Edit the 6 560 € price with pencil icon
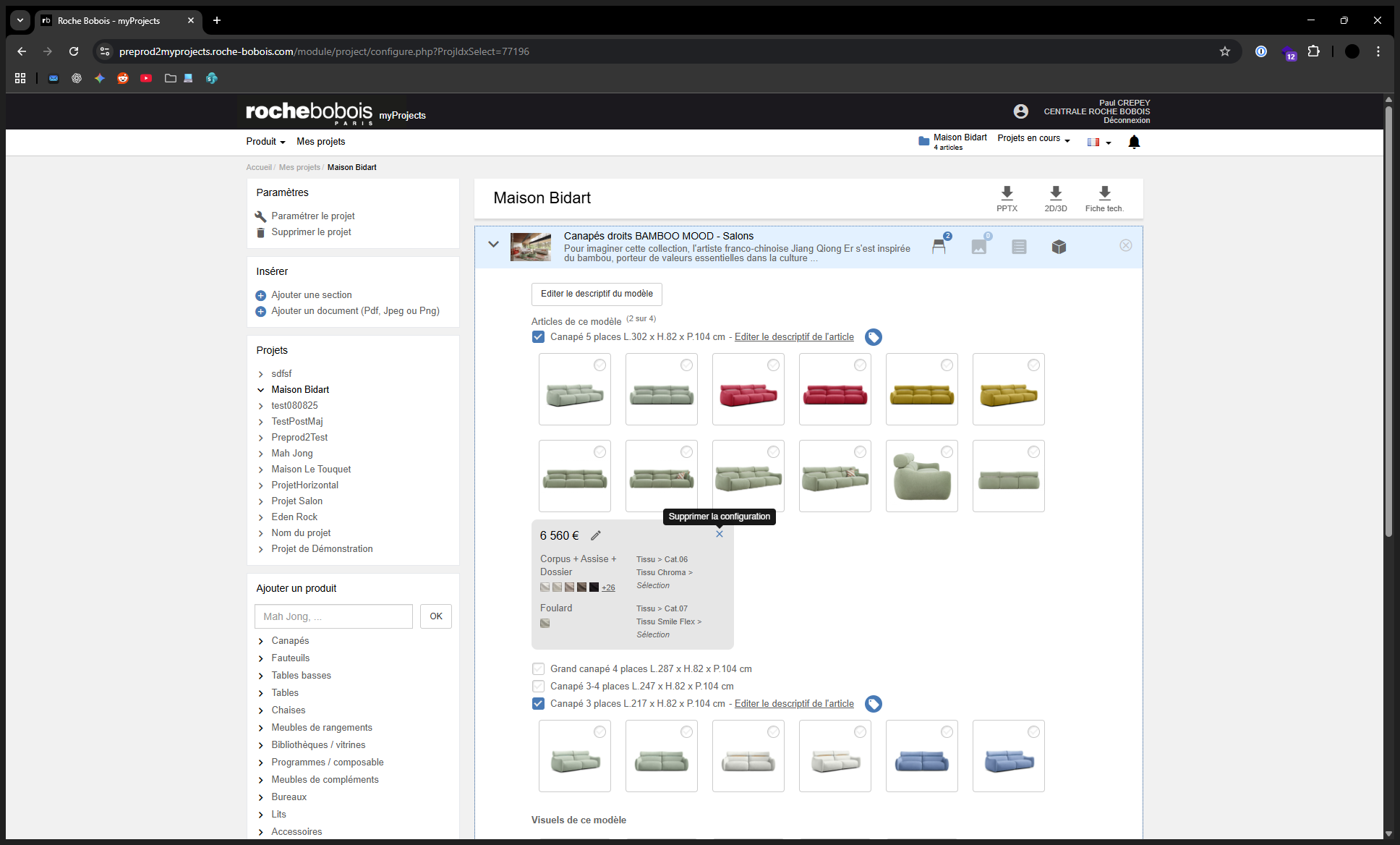This screenshot has width=1400, height=845. coord(596,535)
